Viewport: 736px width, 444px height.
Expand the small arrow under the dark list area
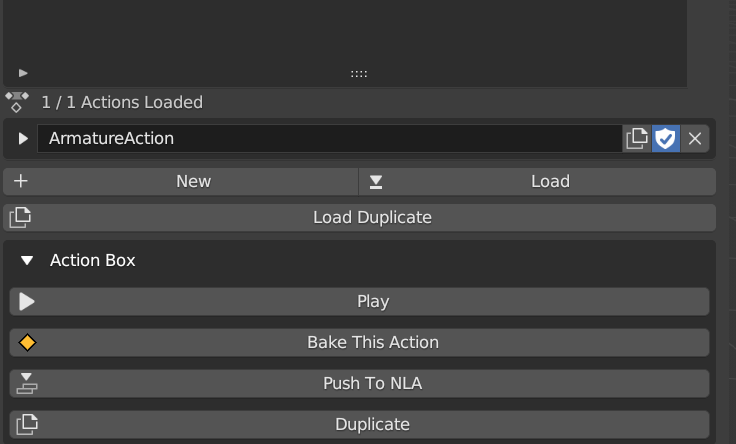coord(23,73)
